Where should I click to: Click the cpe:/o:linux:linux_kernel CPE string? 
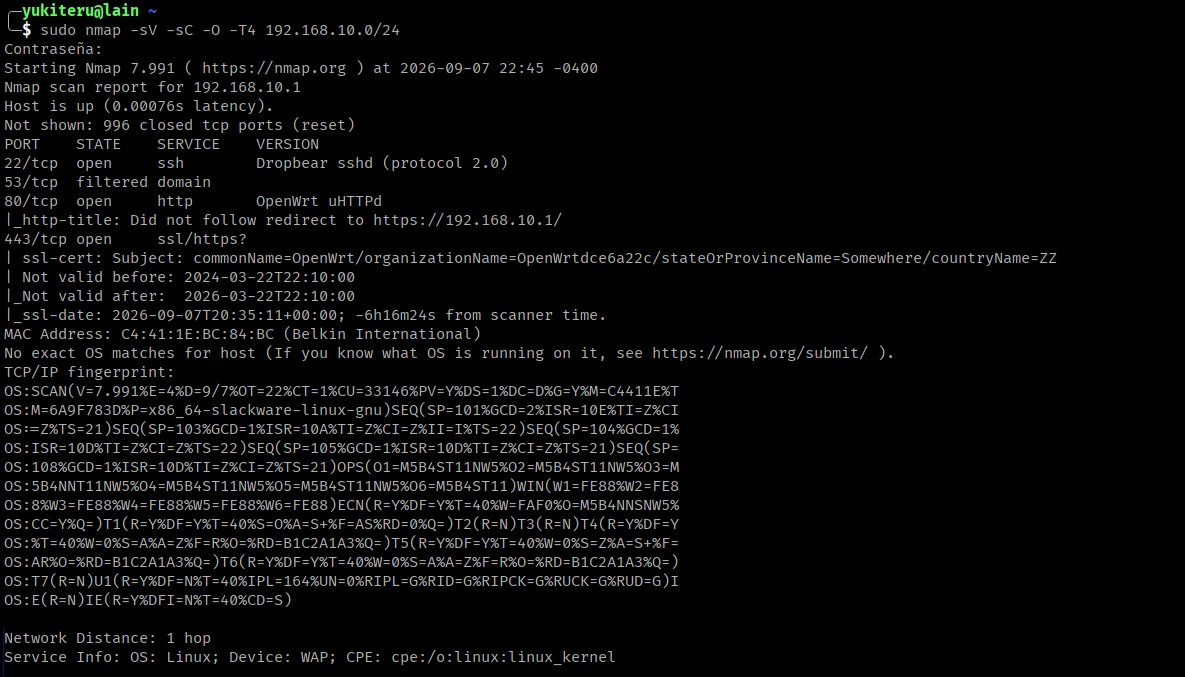[503, 657]
